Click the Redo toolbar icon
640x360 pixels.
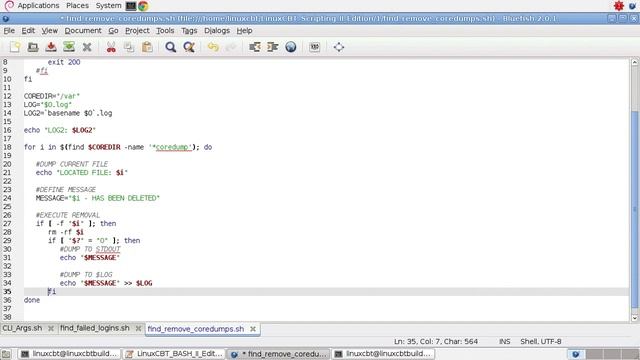[x=231, y=47]
